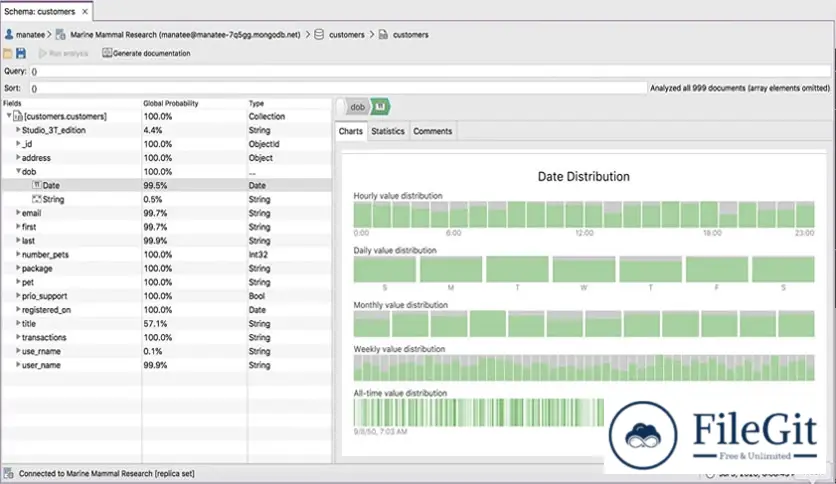
Task: Click the Schema: customers tab title
Action: 39,11
